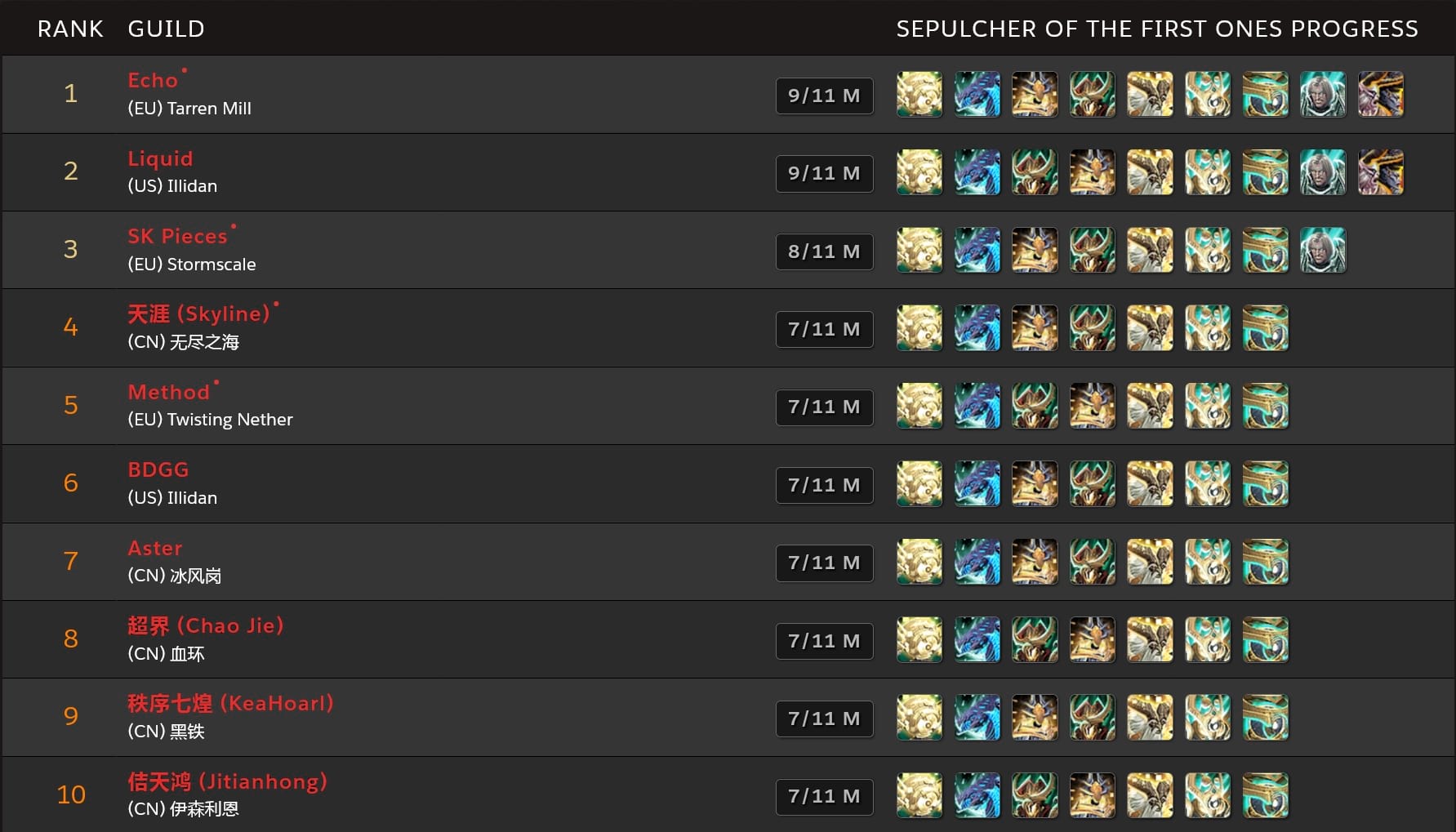Click Echo's ninth boss icon at row end
Screen dimensions: 1456x832
coord(1380,94)
